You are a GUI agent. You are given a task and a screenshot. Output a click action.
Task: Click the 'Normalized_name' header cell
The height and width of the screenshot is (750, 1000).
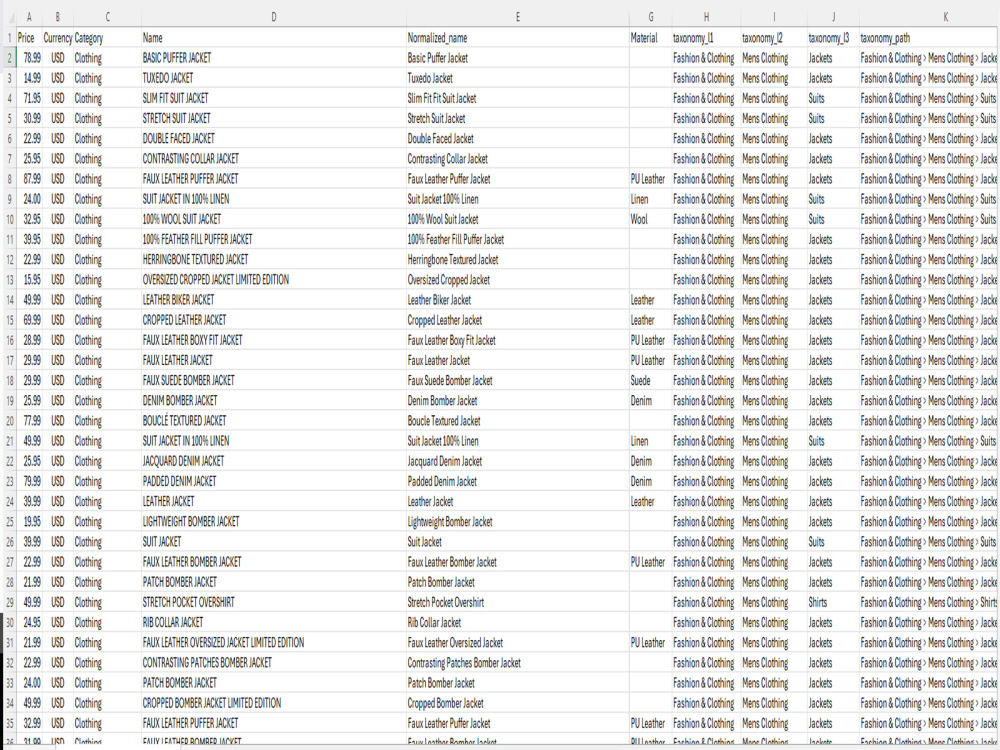tap(517, 38)
